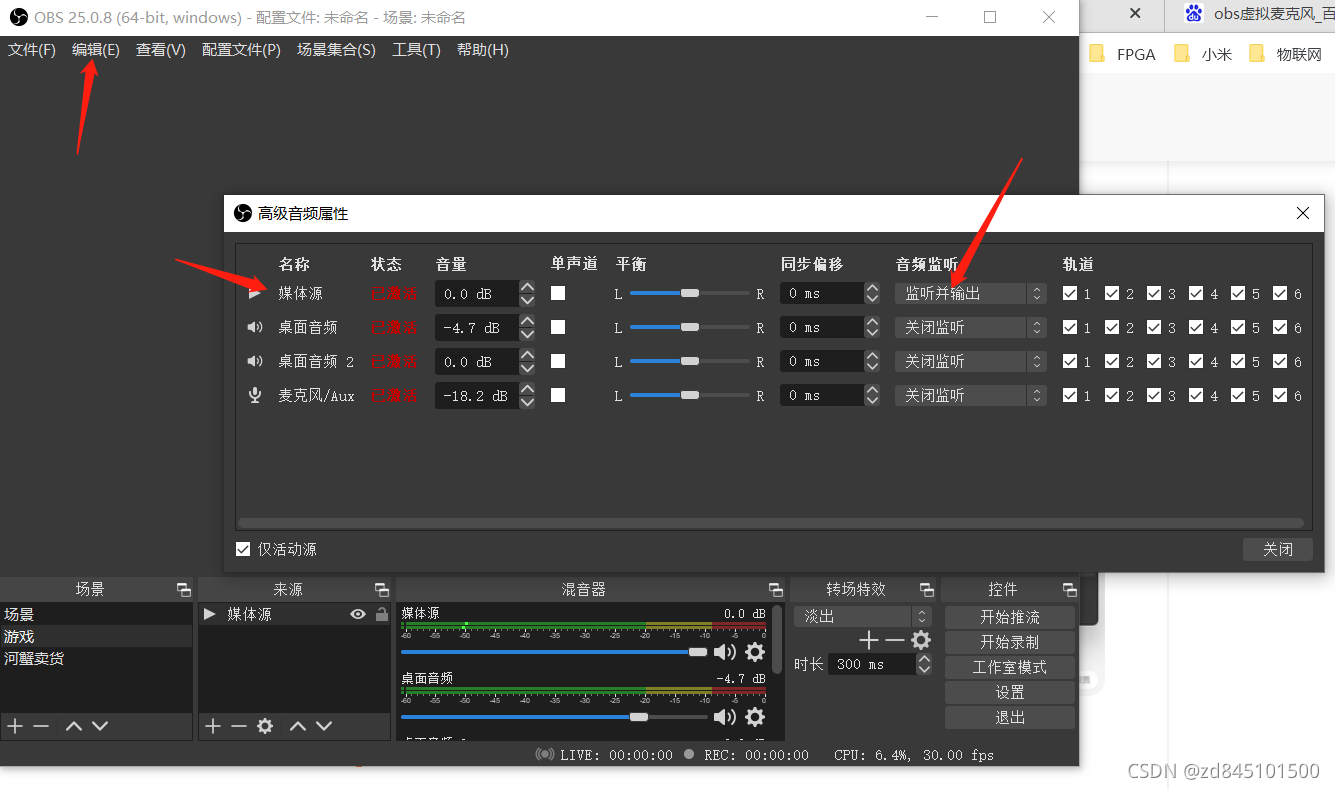Mute 媒体源 speaker in mixer
Screen dimensions: 1335x789
[x=724, y=652]
